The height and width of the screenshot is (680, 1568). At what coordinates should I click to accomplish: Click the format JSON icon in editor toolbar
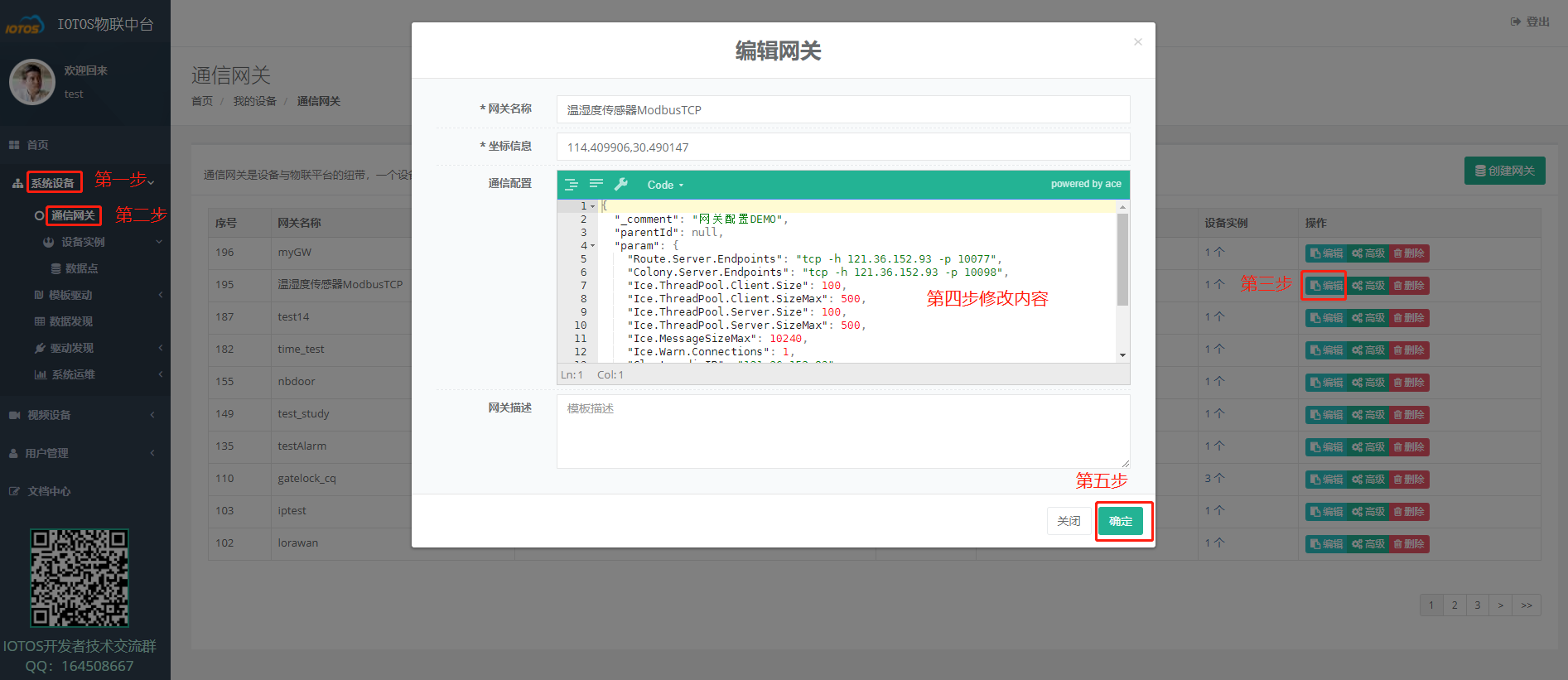(572, 185)
